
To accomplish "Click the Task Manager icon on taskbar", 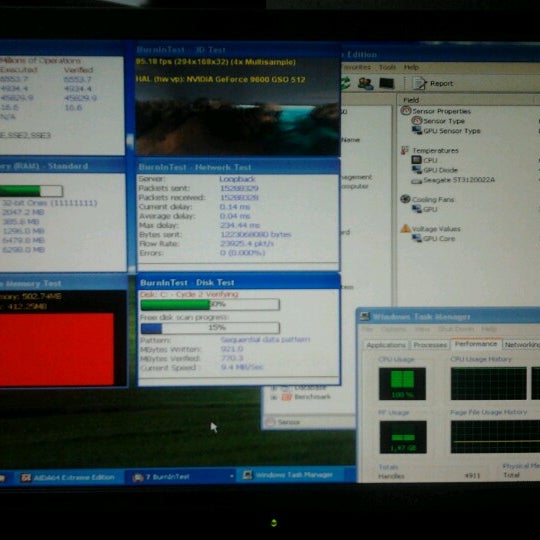I will pos(247,475).
